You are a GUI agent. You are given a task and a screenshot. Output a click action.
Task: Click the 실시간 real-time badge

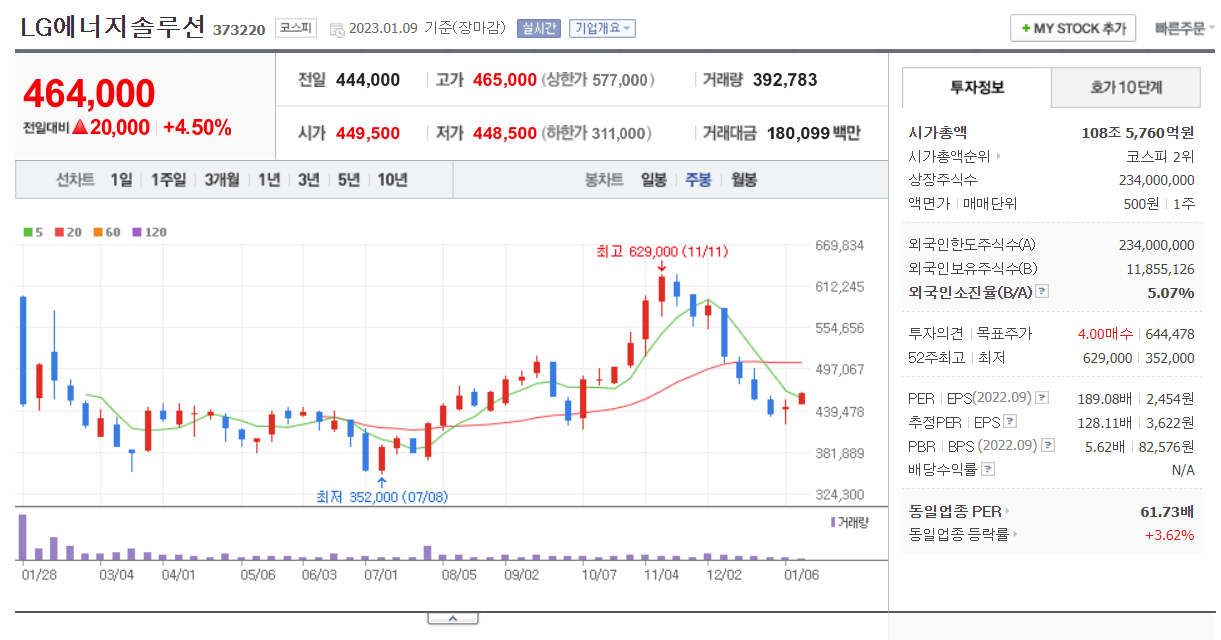click(539, 29)
